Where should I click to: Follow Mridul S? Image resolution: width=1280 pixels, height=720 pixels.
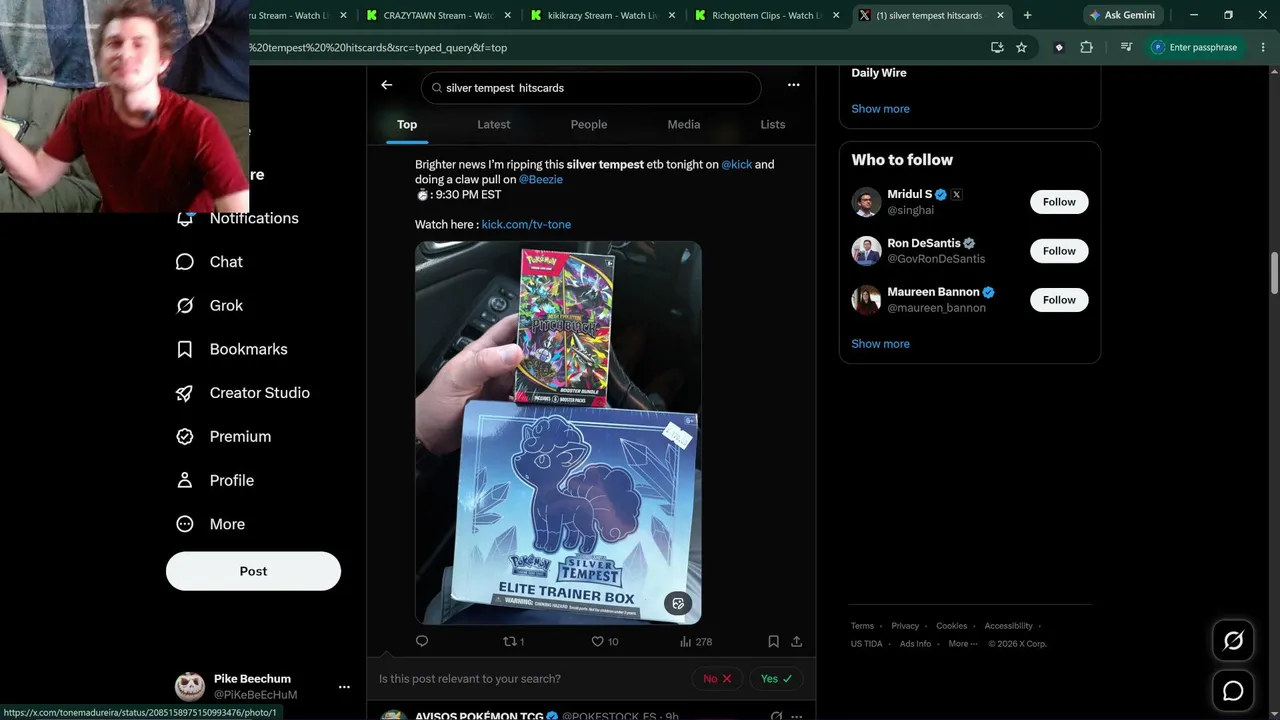pyautogui.click(x=1059, y=202)
